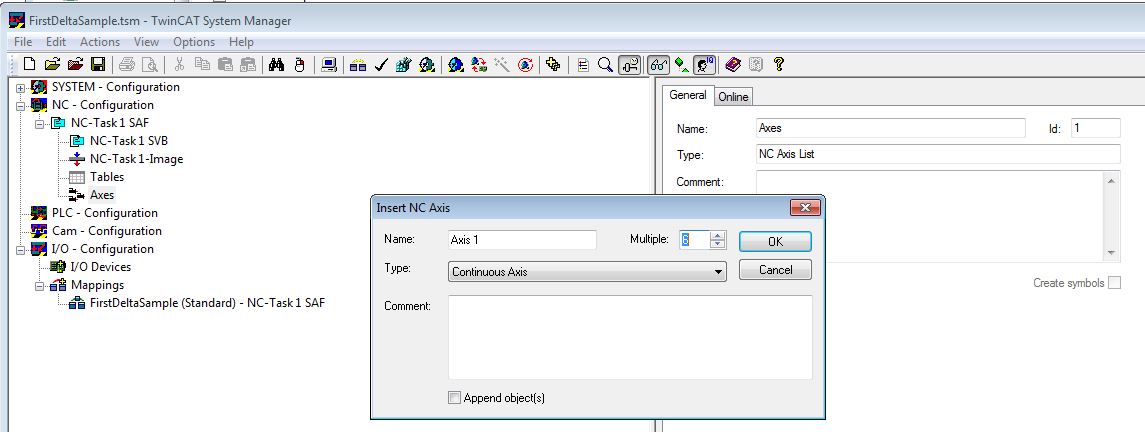Select NC-Task 1 SVB tree item

point(129,141)
